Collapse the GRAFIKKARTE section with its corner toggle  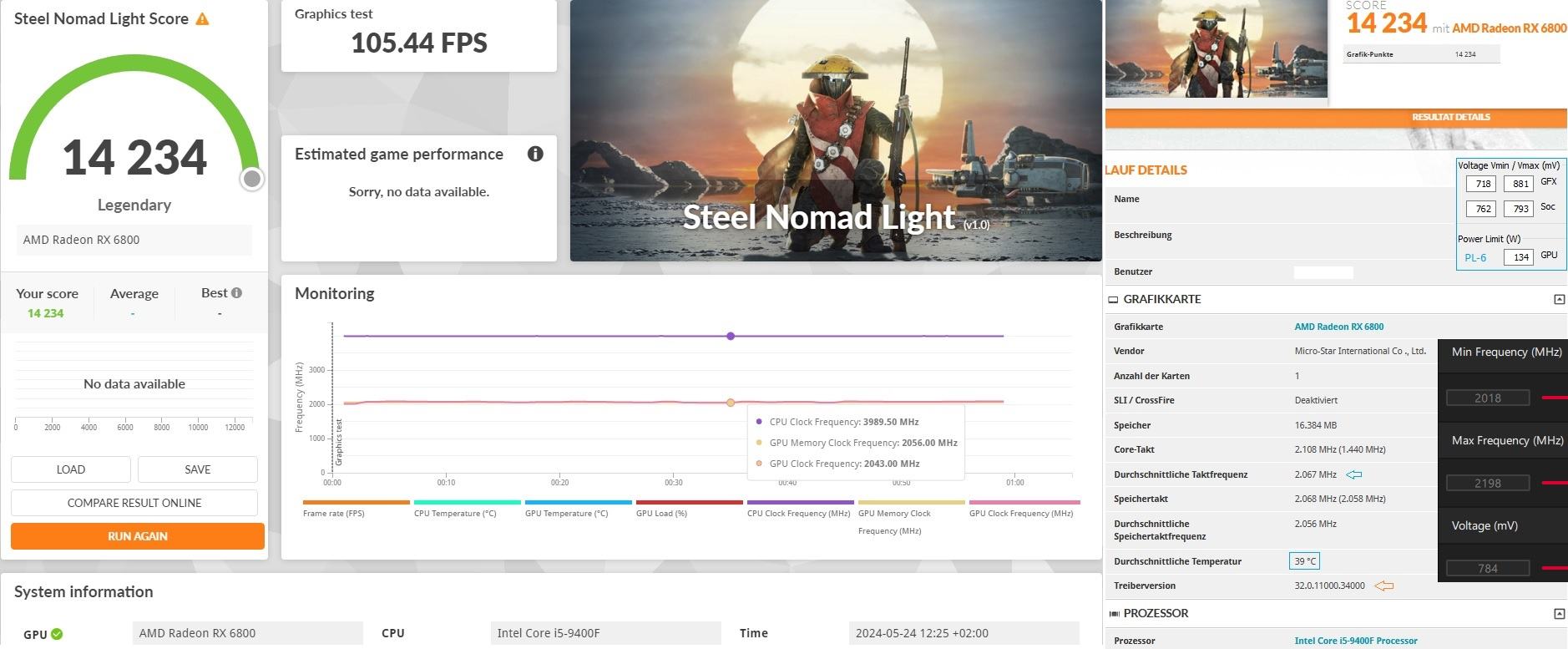click(1558, 299)
